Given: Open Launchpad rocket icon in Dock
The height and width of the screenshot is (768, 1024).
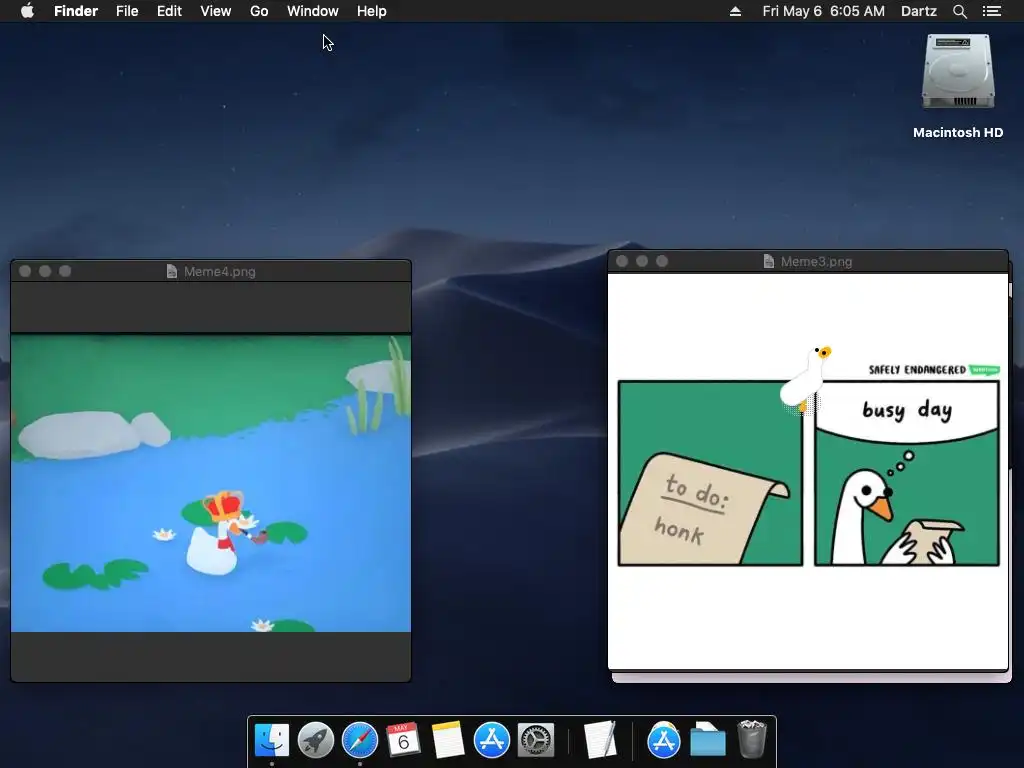Looking at the screenshot, I should click(315, 741).
